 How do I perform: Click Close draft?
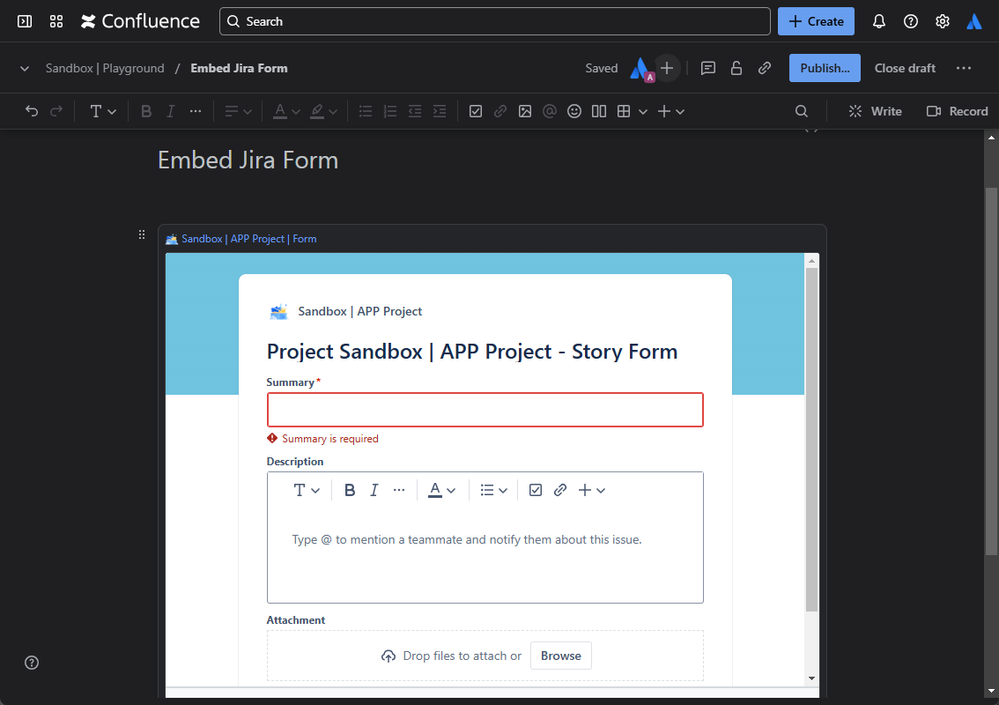[905, 68]
